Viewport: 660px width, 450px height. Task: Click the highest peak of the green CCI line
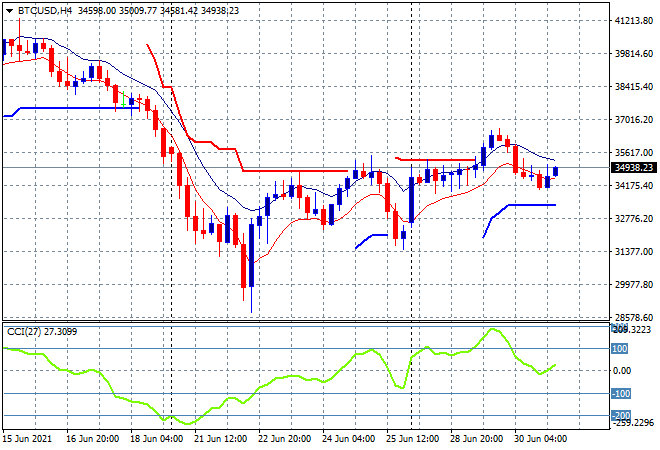coord(492,329)
